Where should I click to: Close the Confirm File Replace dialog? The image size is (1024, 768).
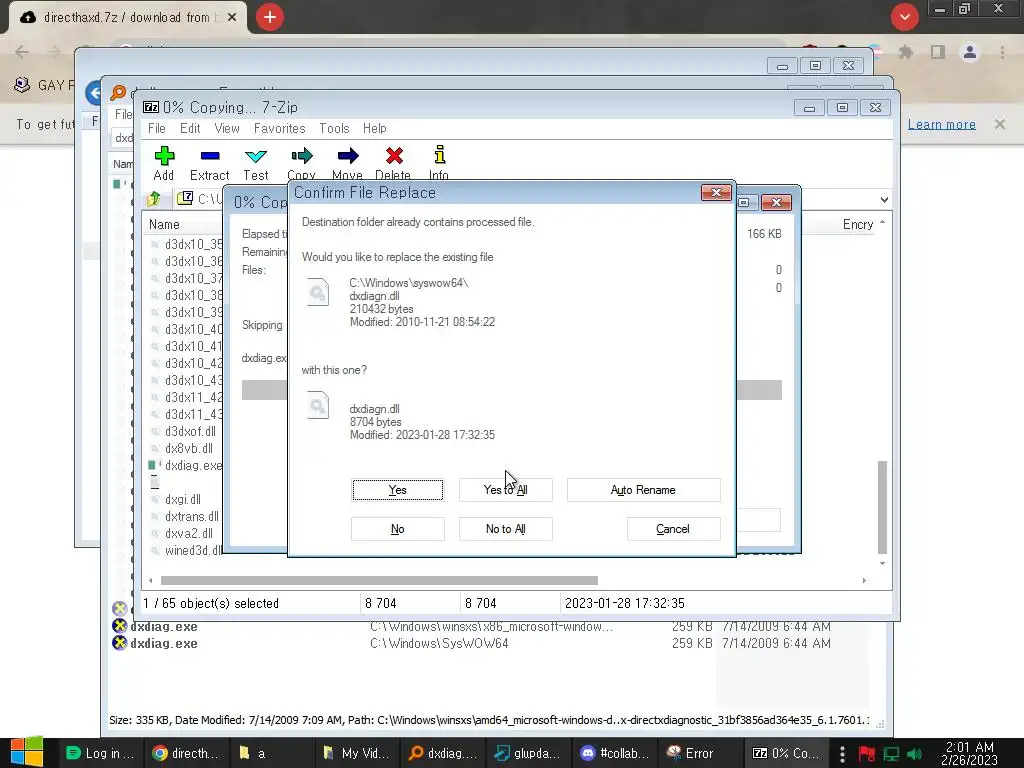coord(716,193)
